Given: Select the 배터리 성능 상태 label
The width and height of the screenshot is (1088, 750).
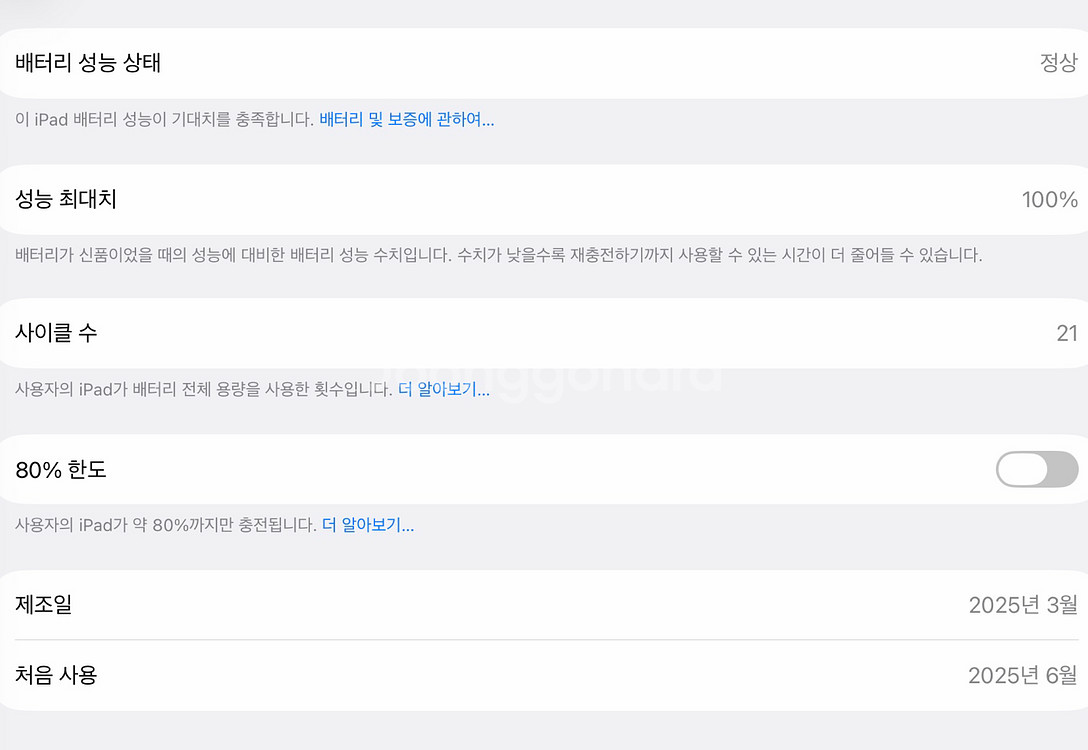Looking at the screenshot, I should 88,63.
